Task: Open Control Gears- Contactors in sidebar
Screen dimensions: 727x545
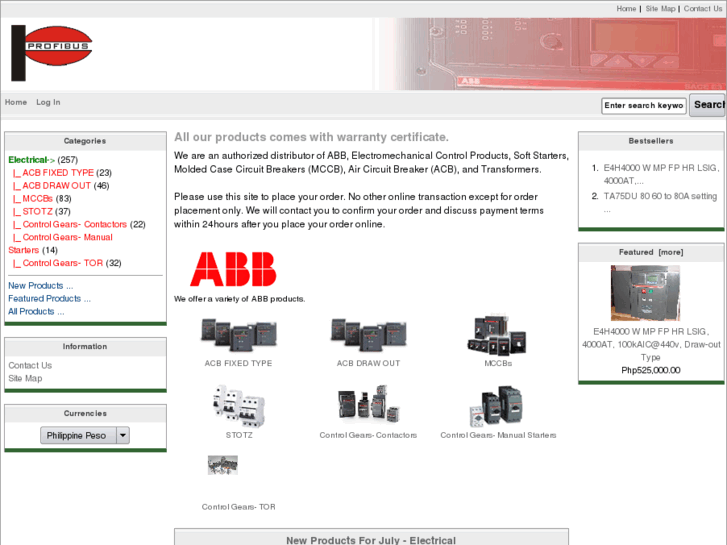Action: pos(75,224)
